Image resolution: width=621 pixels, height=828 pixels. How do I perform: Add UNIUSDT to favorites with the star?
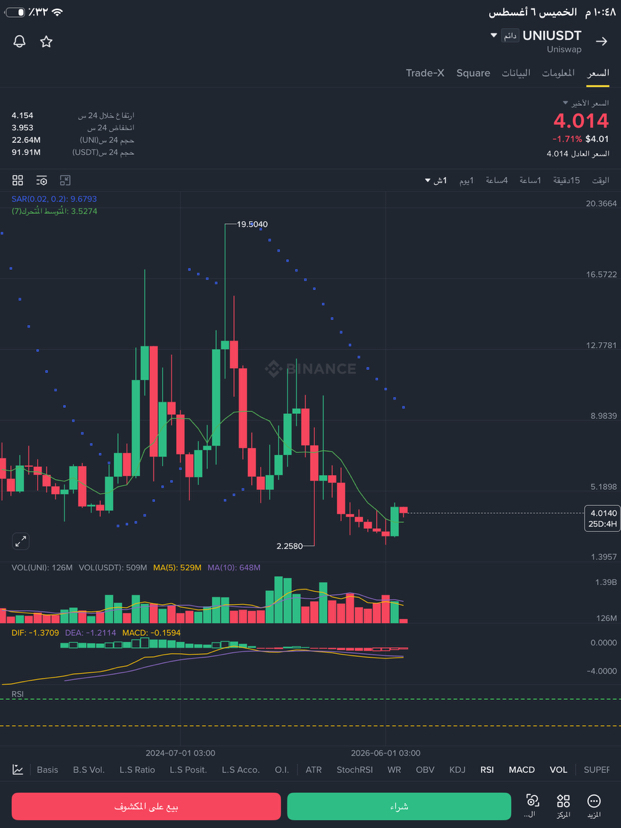46,42
